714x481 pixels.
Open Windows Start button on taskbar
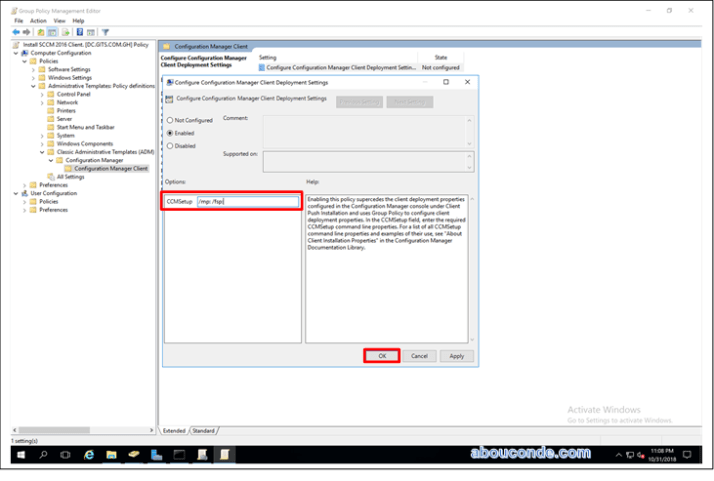pos(19,454)
